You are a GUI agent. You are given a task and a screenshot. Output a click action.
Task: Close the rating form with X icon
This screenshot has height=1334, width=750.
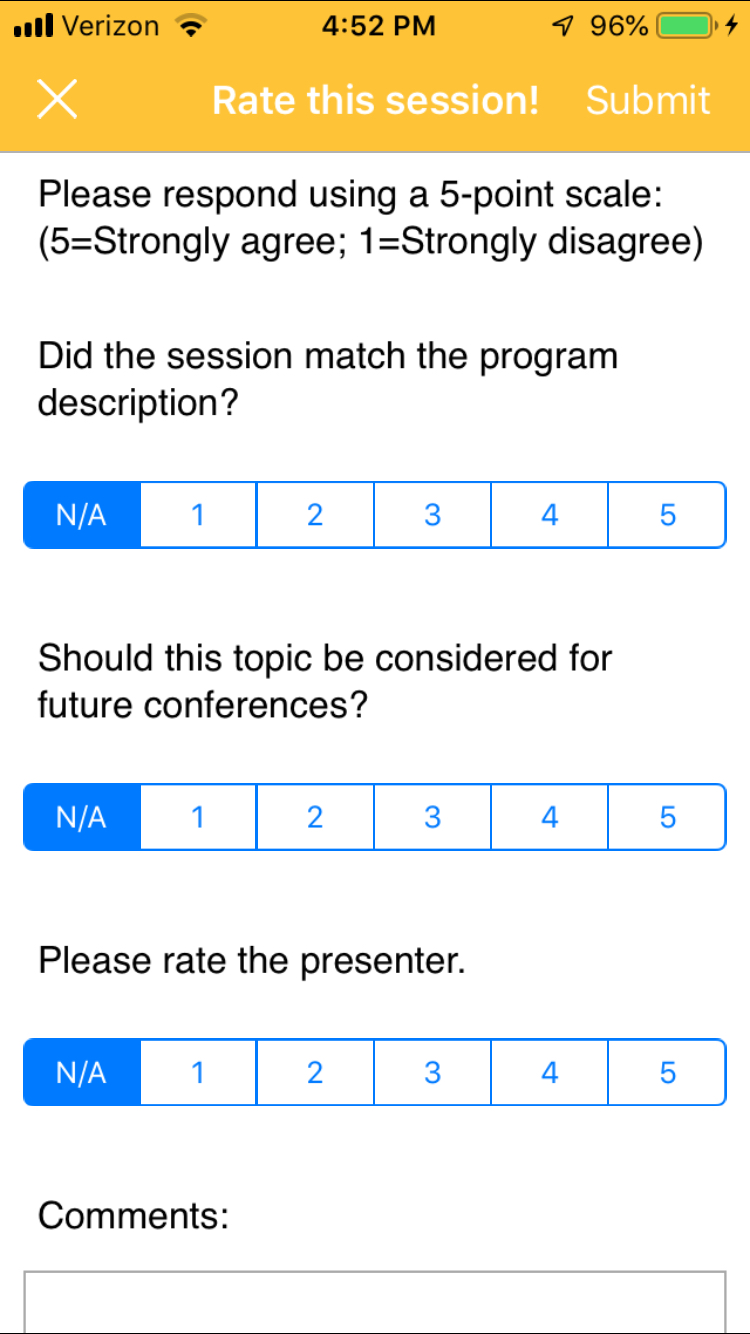click(58, 101)
